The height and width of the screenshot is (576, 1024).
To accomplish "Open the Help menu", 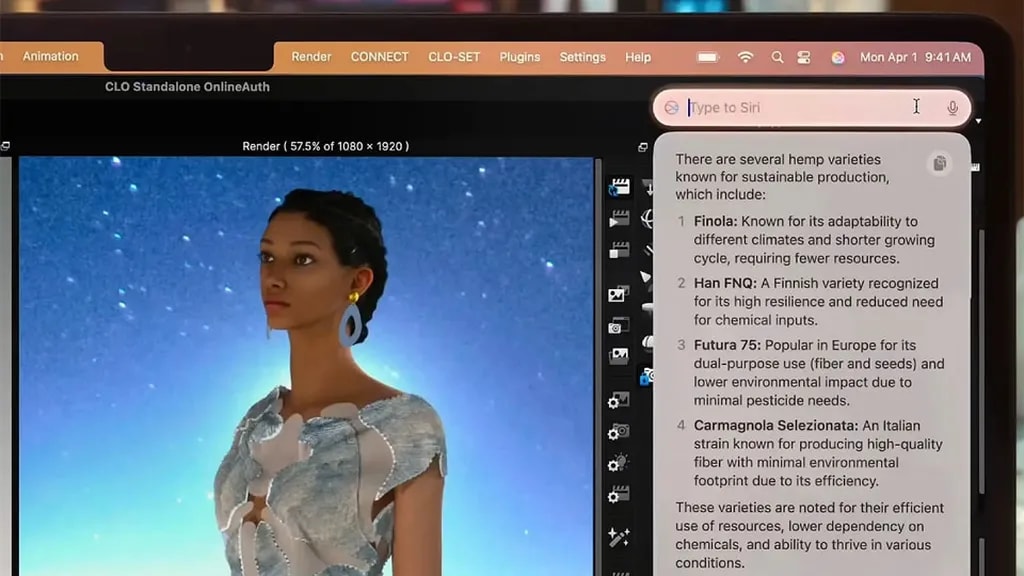I will pos(638,57).
